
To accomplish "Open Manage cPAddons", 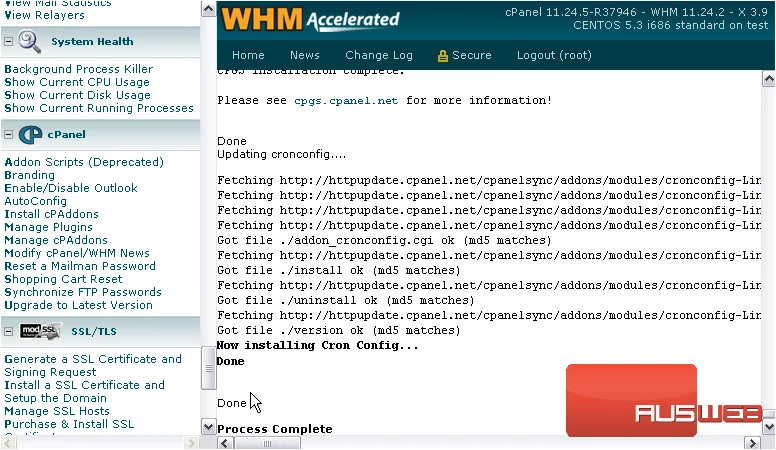I will tap(56, 240).
